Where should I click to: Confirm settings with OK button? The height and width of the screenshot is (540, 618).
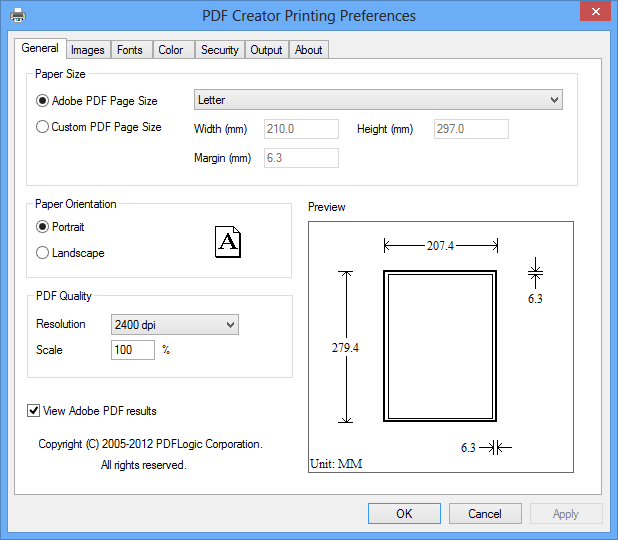pyautogui.click(x=404, y=513)
